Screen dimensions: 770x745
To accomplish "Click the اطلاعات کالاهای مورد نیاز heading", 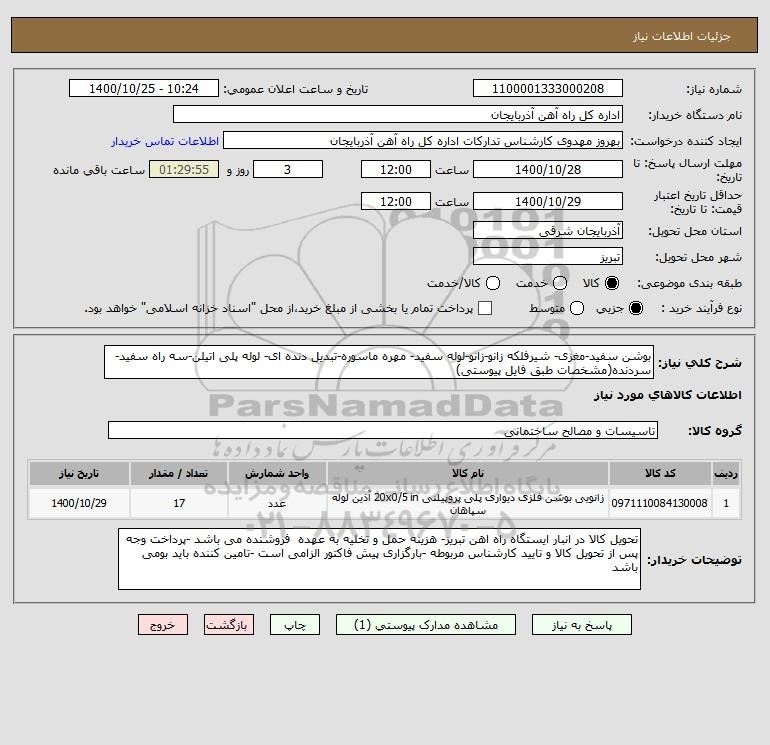I will pos(667,395).
